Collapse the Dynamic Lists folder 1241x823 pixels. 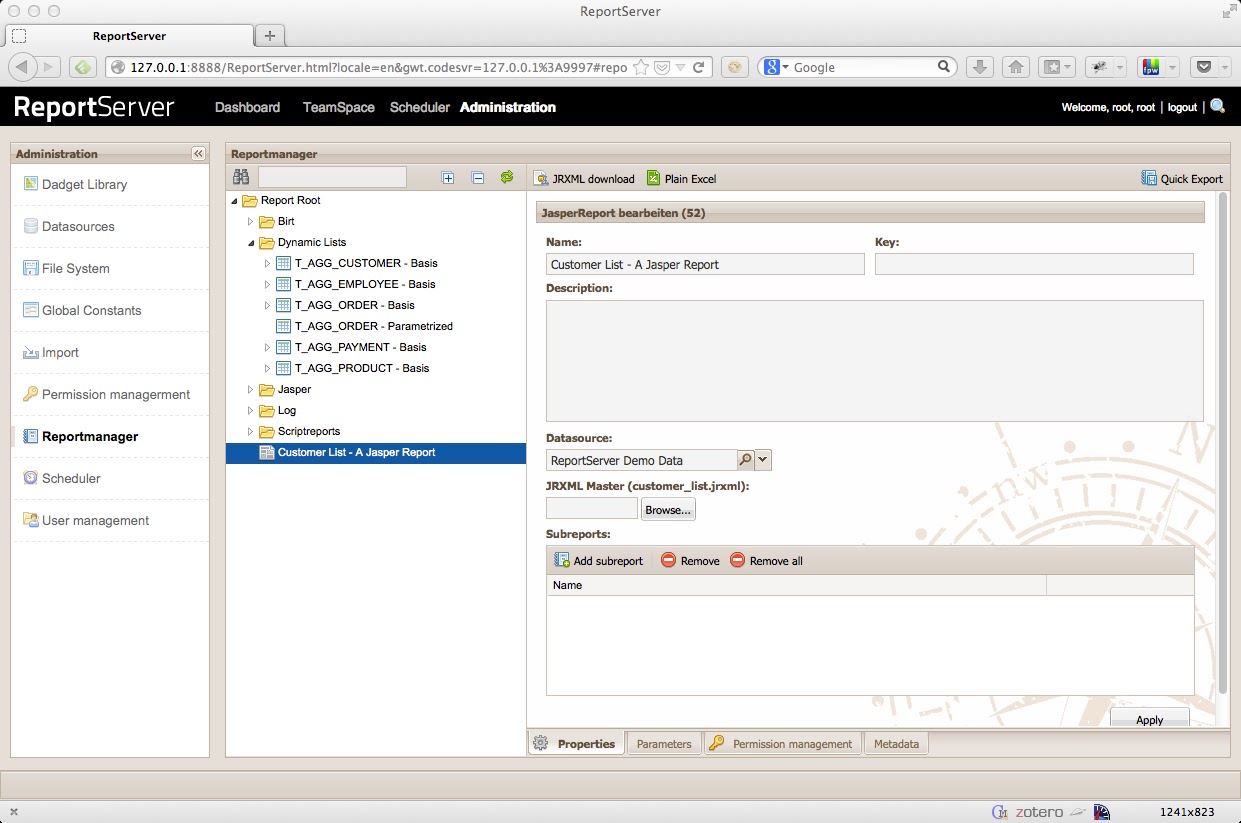pos(251,243)
